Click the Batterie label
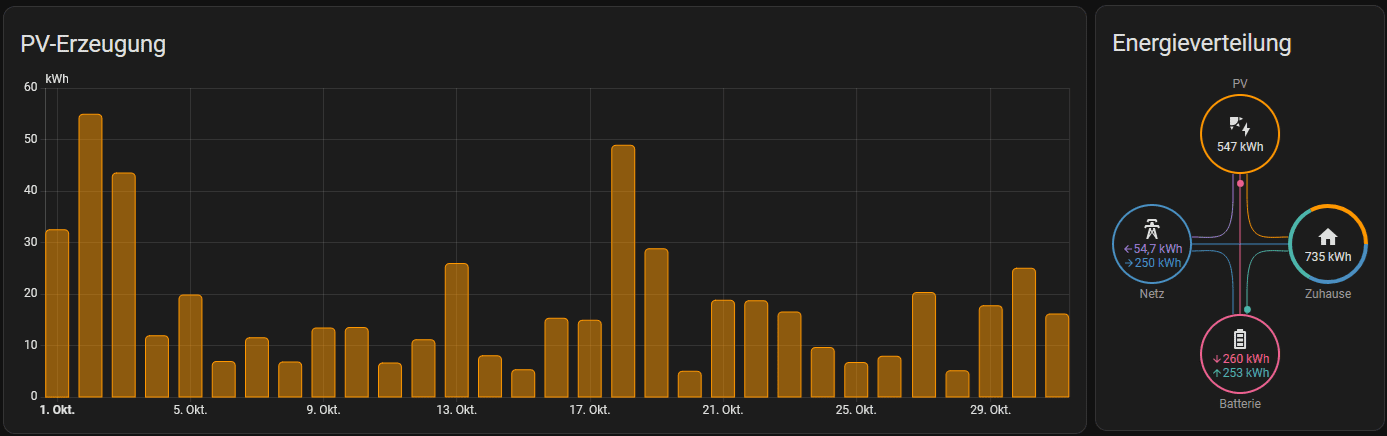 pyautogui.click(x=1240, y=404)
